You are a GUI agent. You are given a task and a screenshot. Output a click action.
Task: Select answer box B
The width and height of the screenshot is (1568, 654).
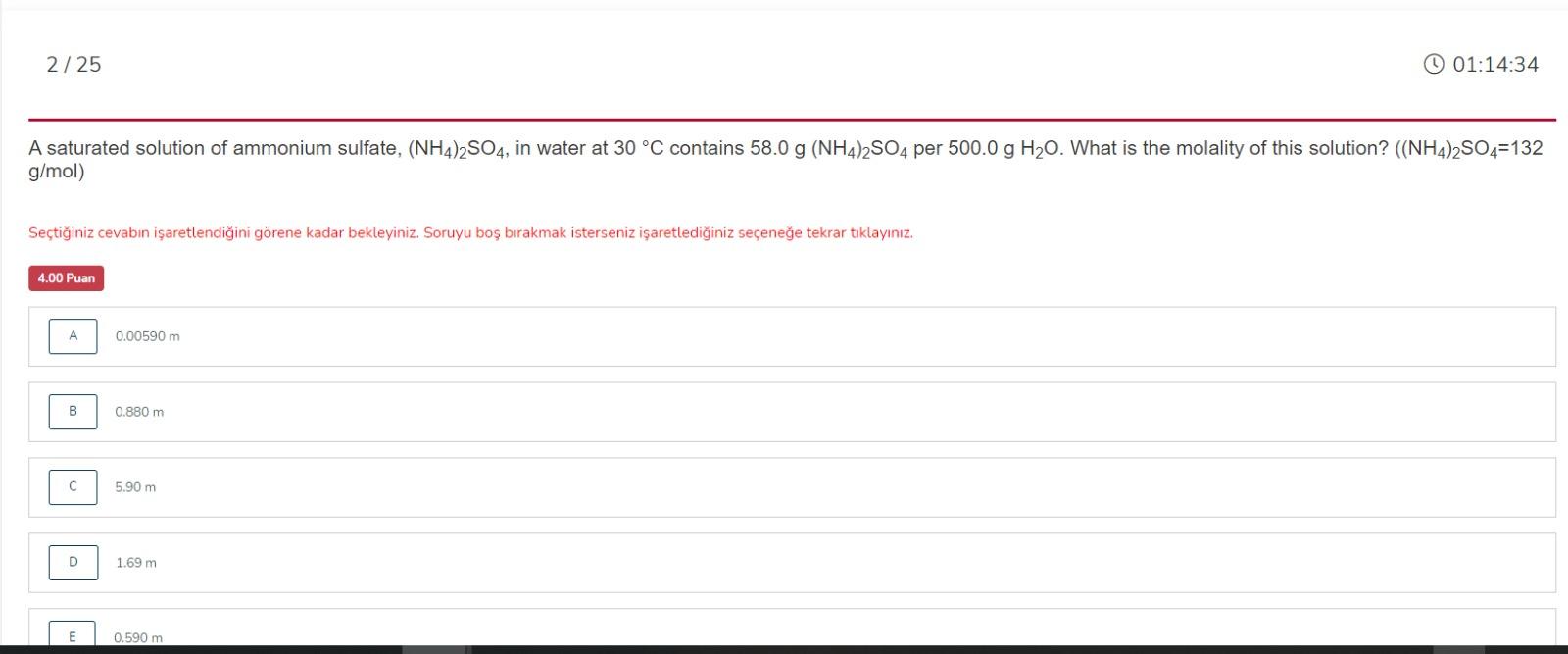click(x=73, y=412)
